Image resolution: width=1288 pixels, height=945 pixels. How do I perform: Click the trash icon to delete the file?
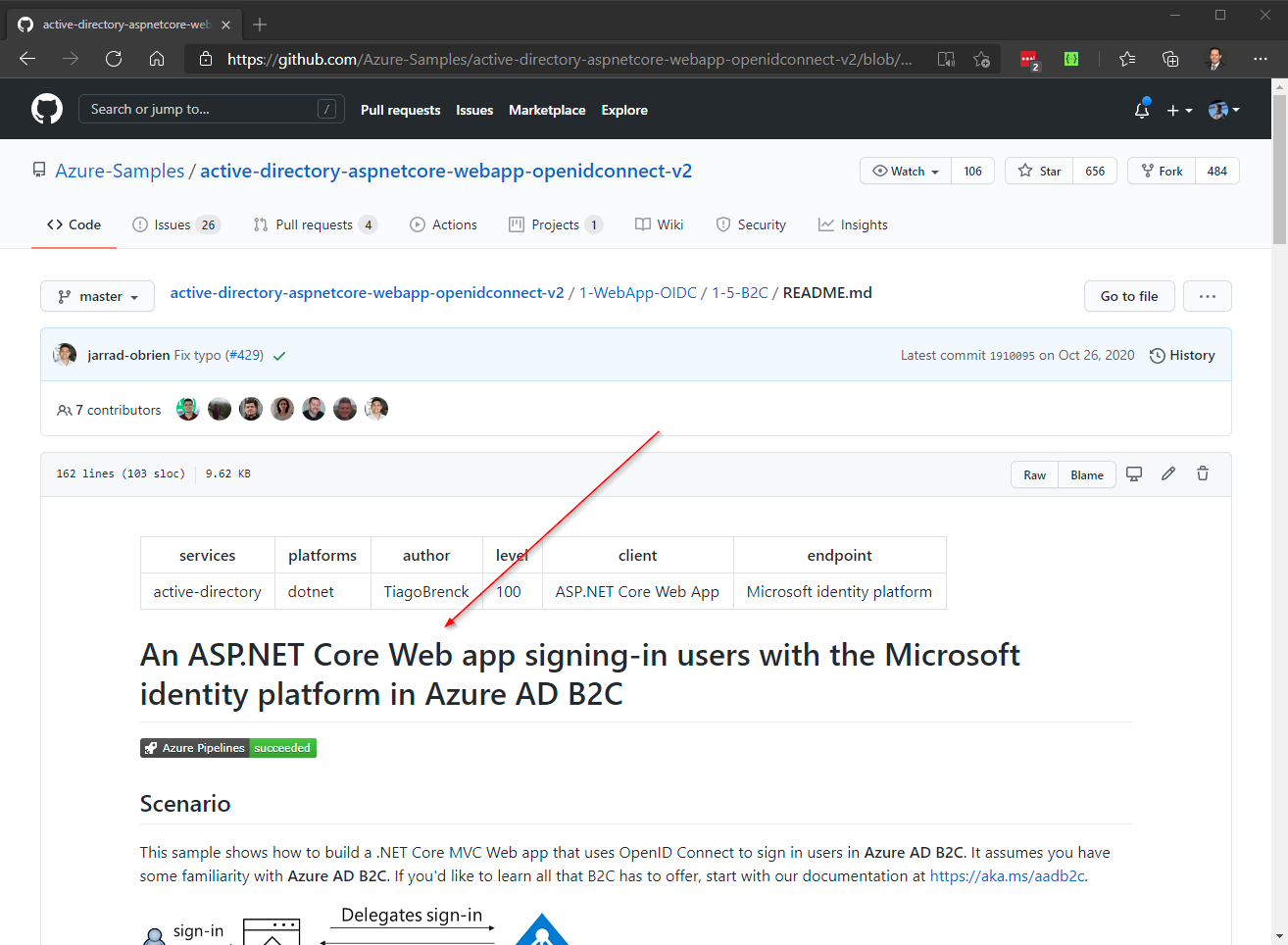tap(1202, 473)
